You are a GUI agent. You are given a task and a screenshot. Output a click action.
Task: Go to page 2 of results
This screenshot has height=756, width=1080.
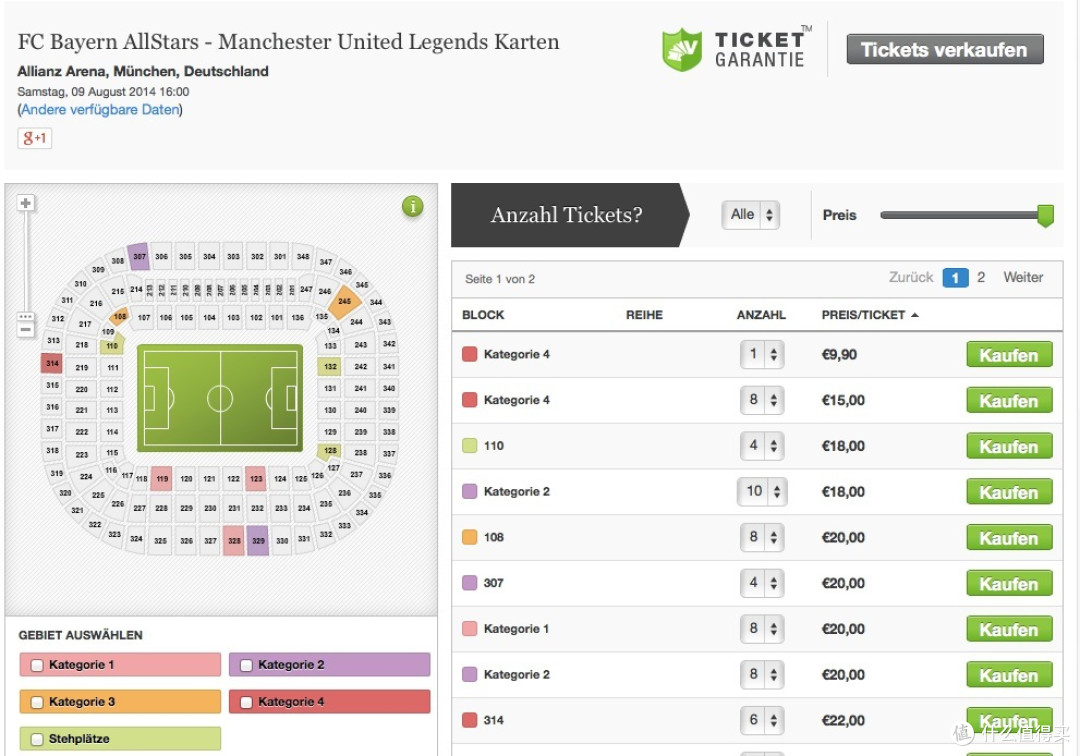[981, 277]
